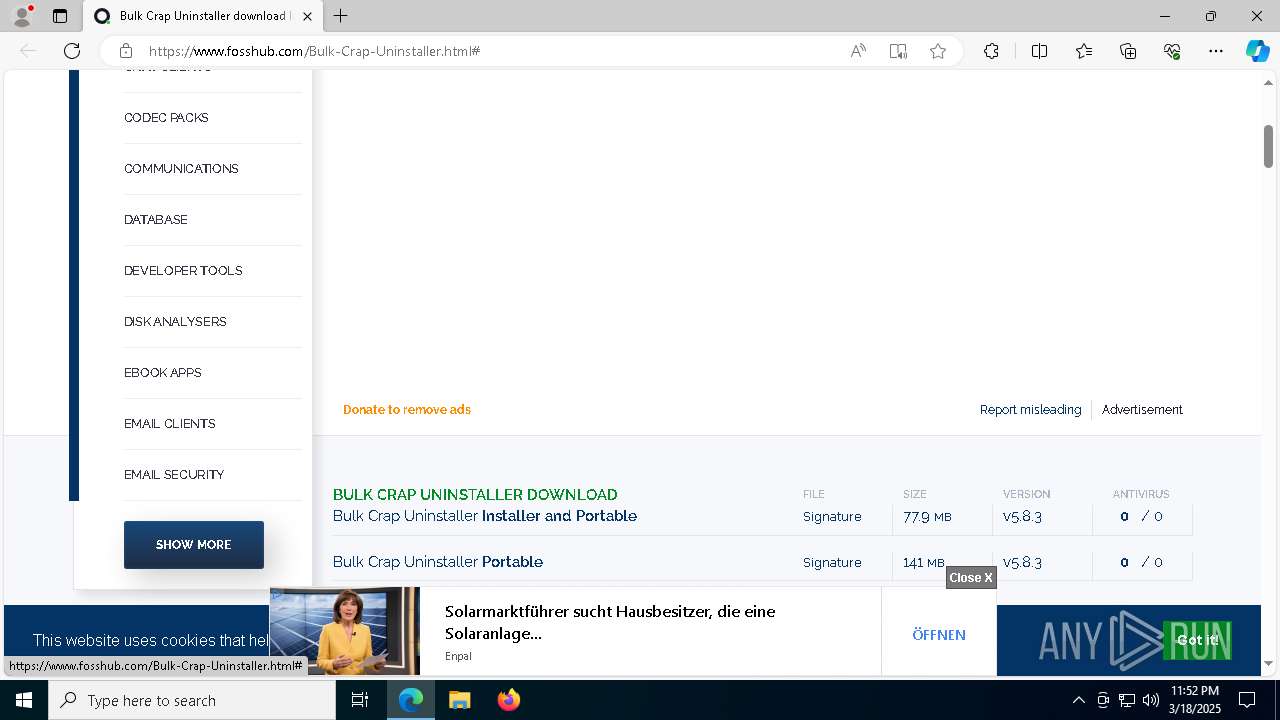Click 77.9 MB size value
Viewport: 1280px width, 720px height.
pyautogui.click(x=927, y=517)
